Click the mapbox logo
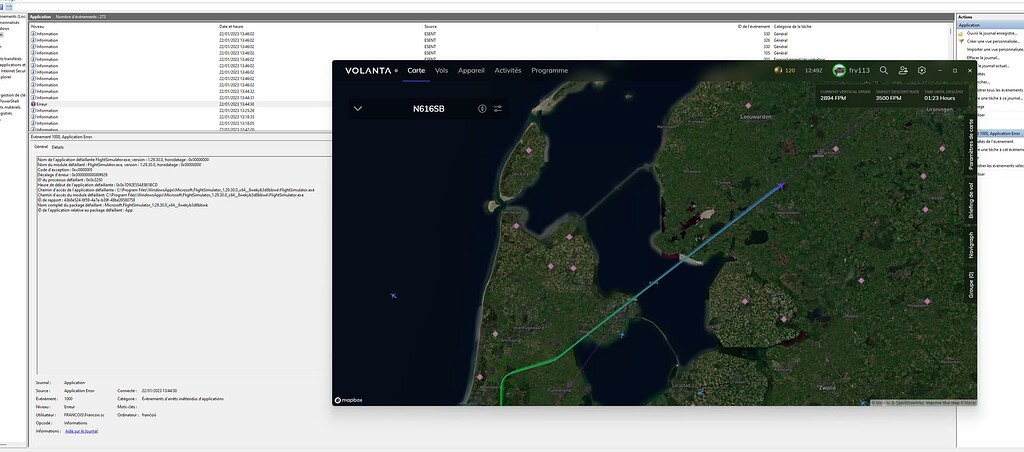1024x452 pixels. click(x=347, y=400)
